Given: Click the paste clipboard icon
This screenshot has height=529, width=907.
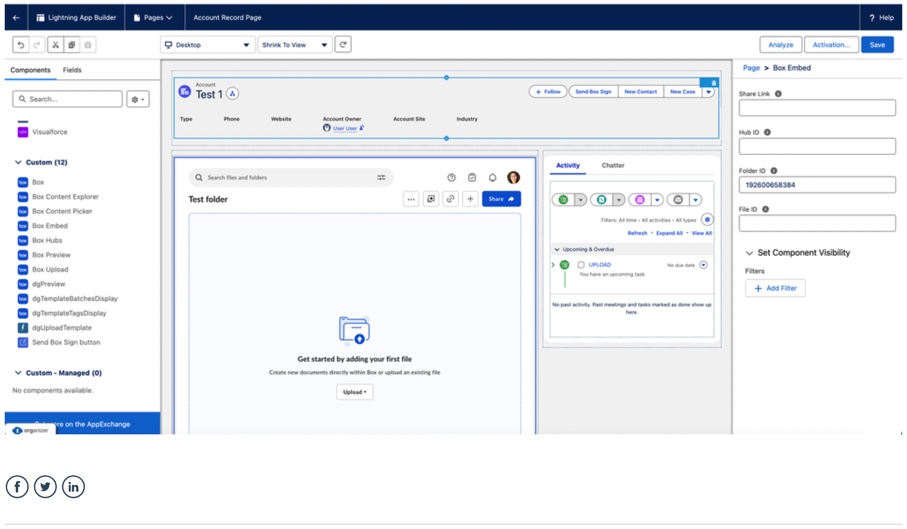Looking at the screenshot, I should pos(88,45).
